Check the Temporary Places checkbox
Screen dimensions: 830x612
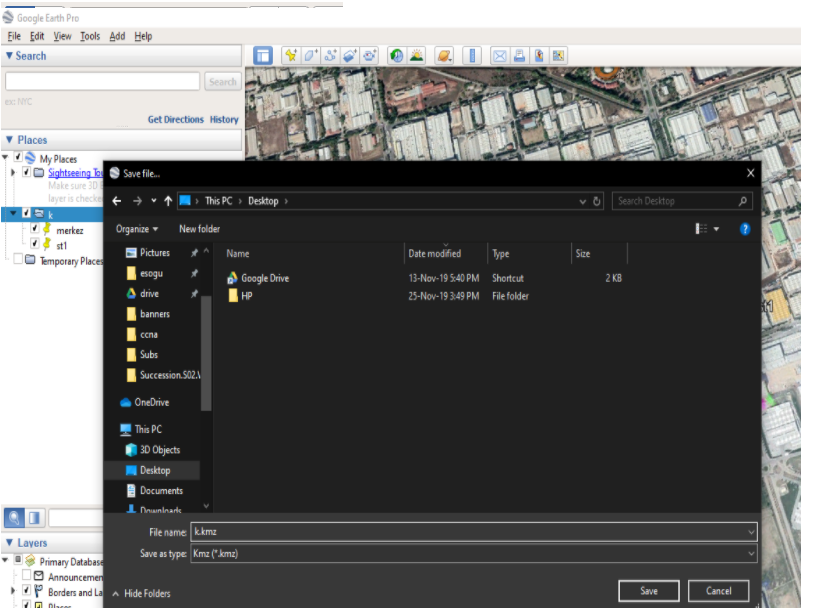pyautogui.click(x=18, y=259)
